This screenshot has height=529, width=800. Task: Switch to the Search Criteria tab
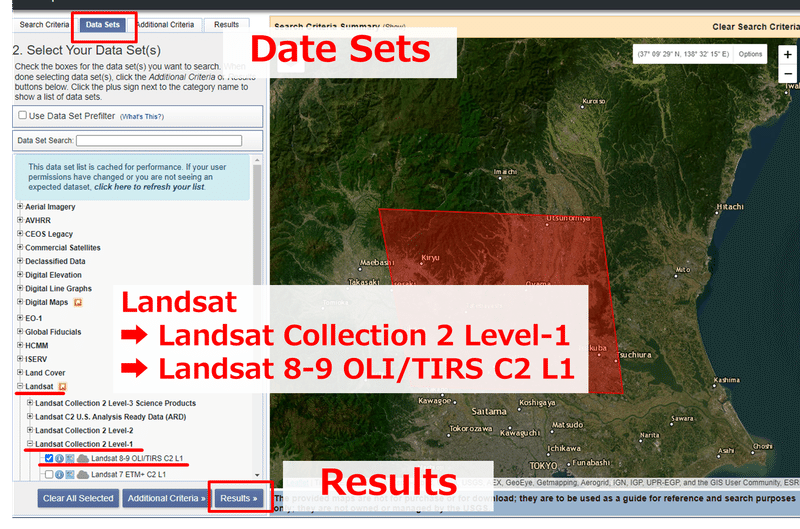point(44,24)
